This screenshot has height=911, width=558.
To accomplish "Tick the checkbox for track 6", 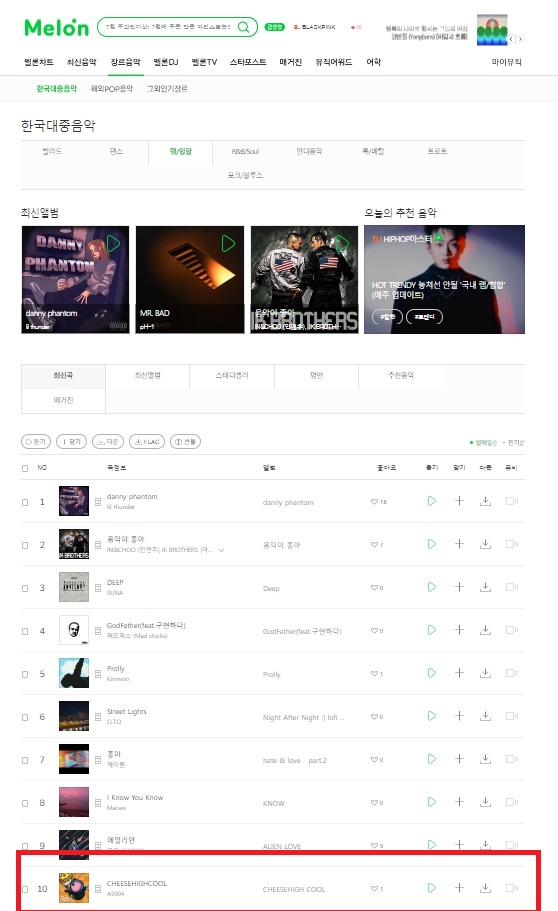I will 25,717.
